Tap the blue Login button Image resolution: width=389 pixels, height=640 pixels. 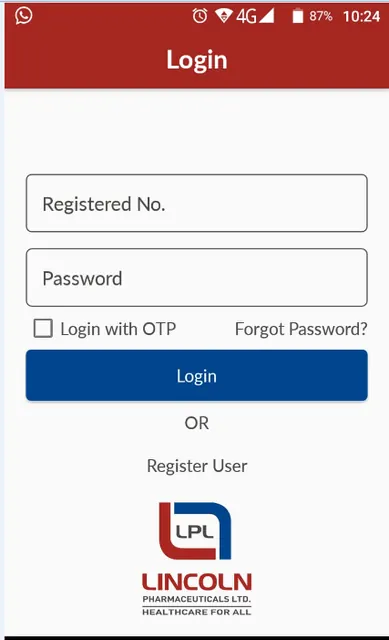point(197,376)
